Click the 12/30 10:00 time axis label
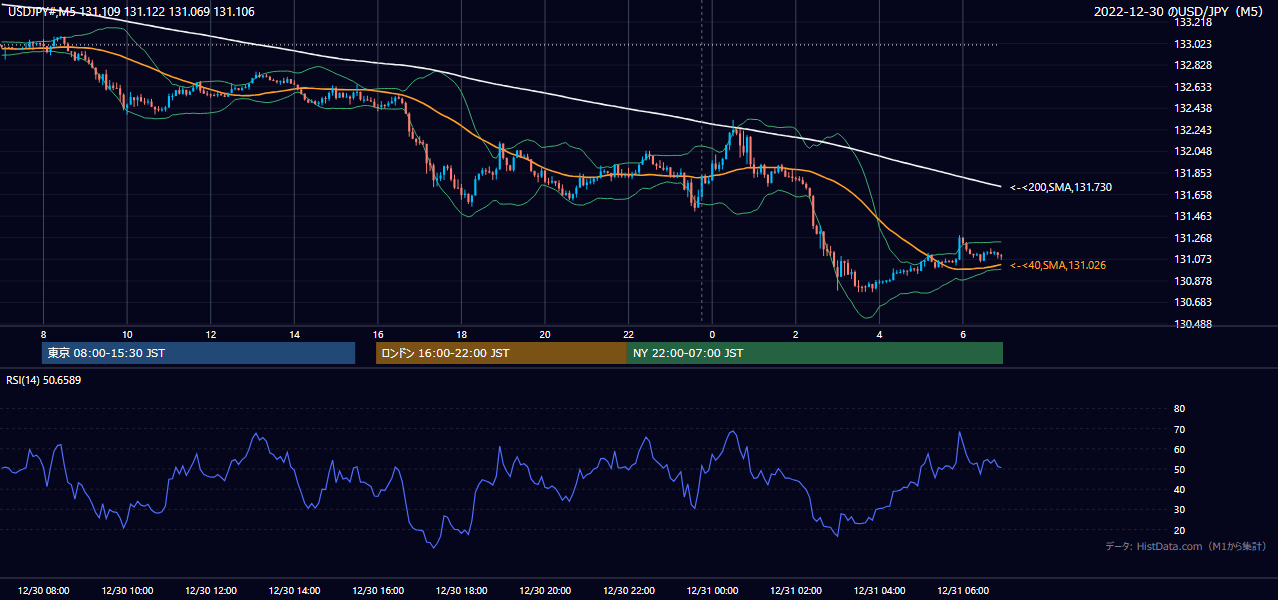 [x=127, y=591]
